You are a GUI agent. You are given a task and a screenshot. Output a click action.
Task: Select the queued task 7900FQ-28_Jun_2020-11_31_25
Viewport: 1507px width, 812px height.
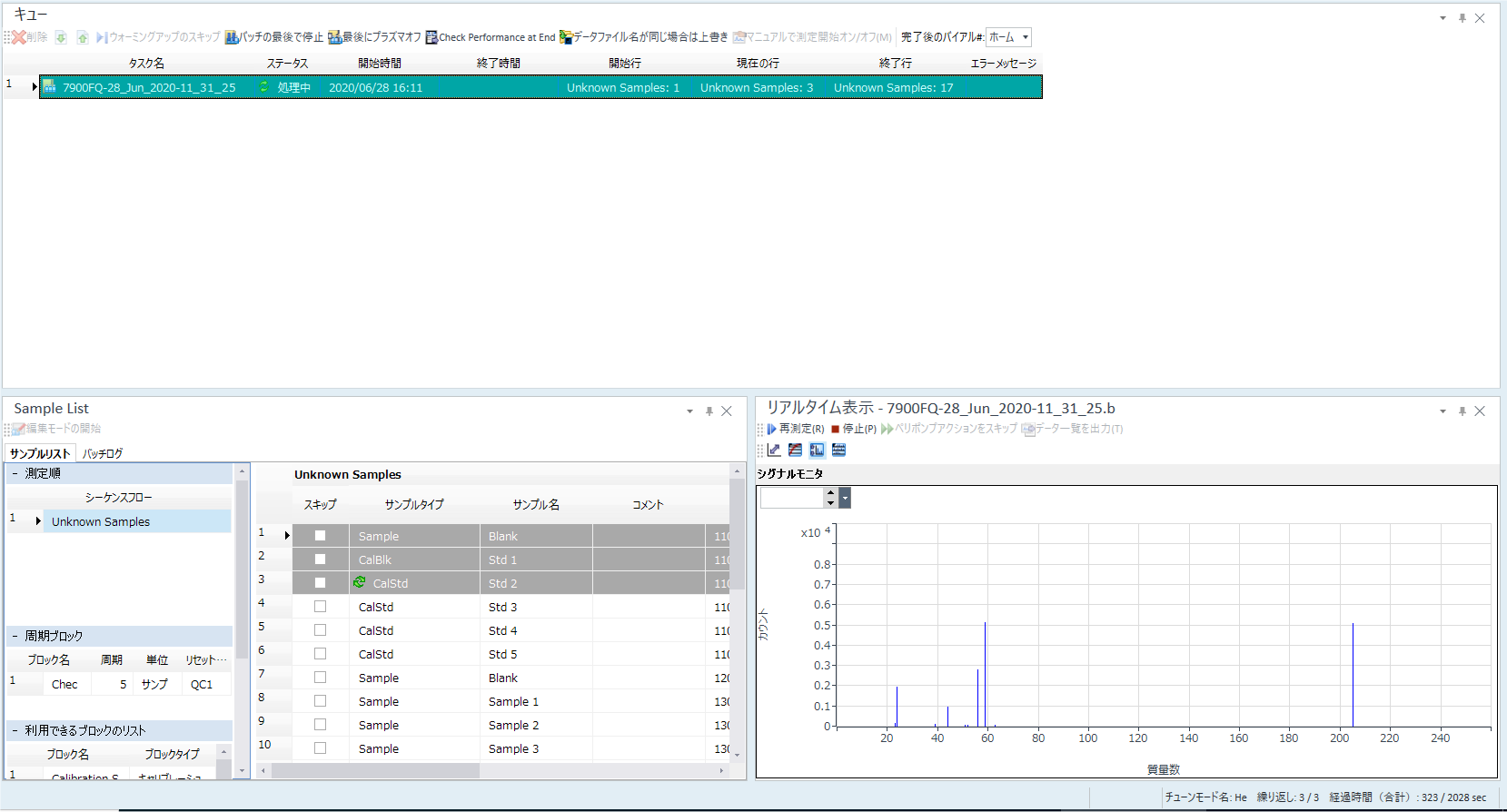coord(149,87)
